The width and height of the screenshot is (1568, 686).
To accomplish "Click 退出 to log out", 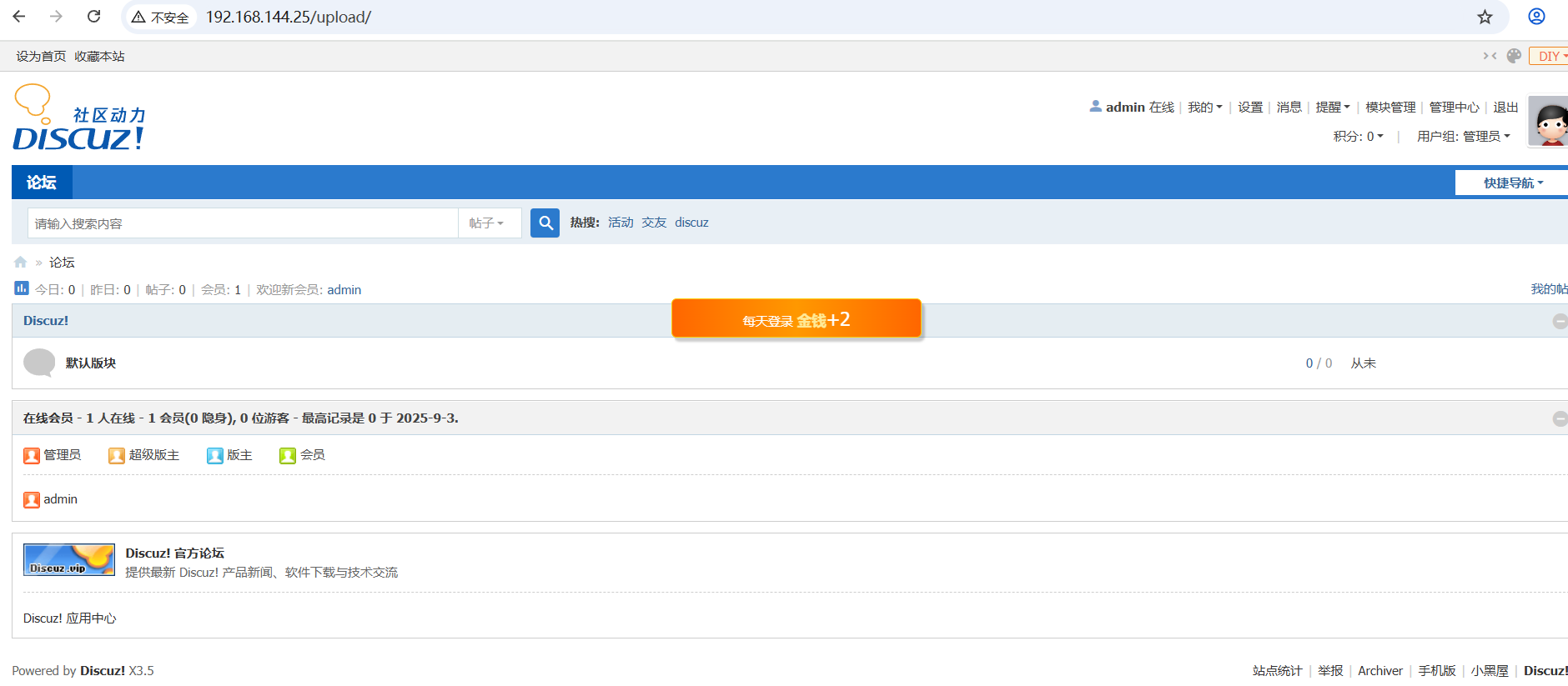I will tap(1505, 108).
